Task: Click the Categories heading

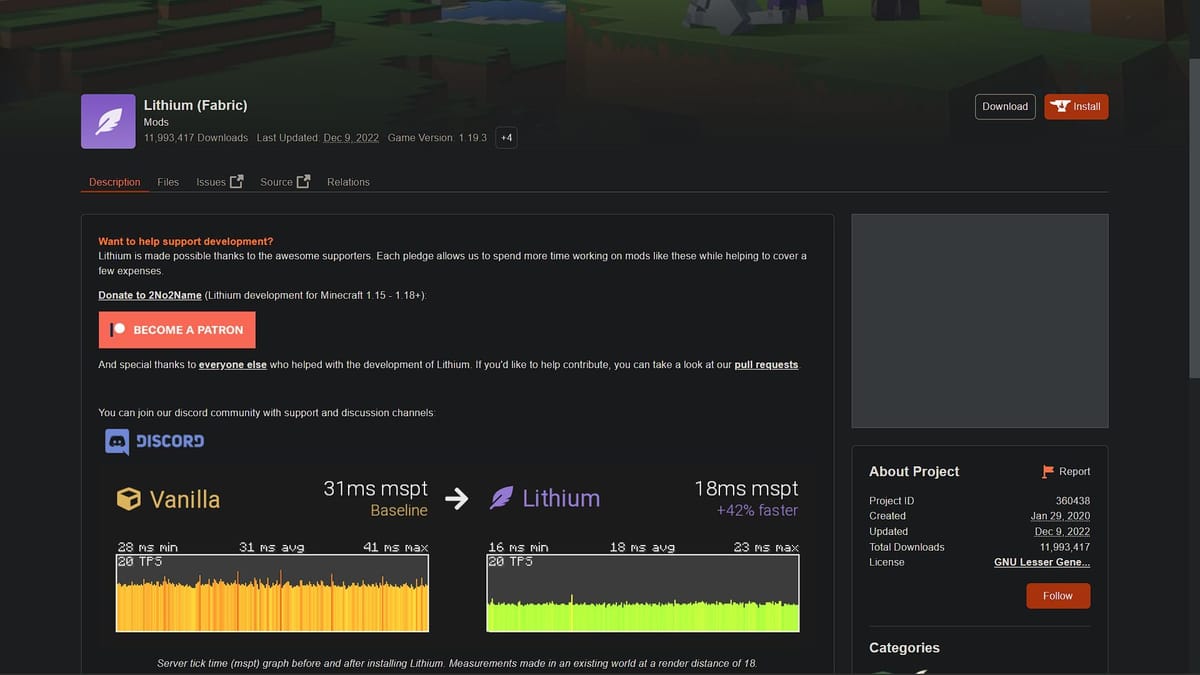Action: 904,648
